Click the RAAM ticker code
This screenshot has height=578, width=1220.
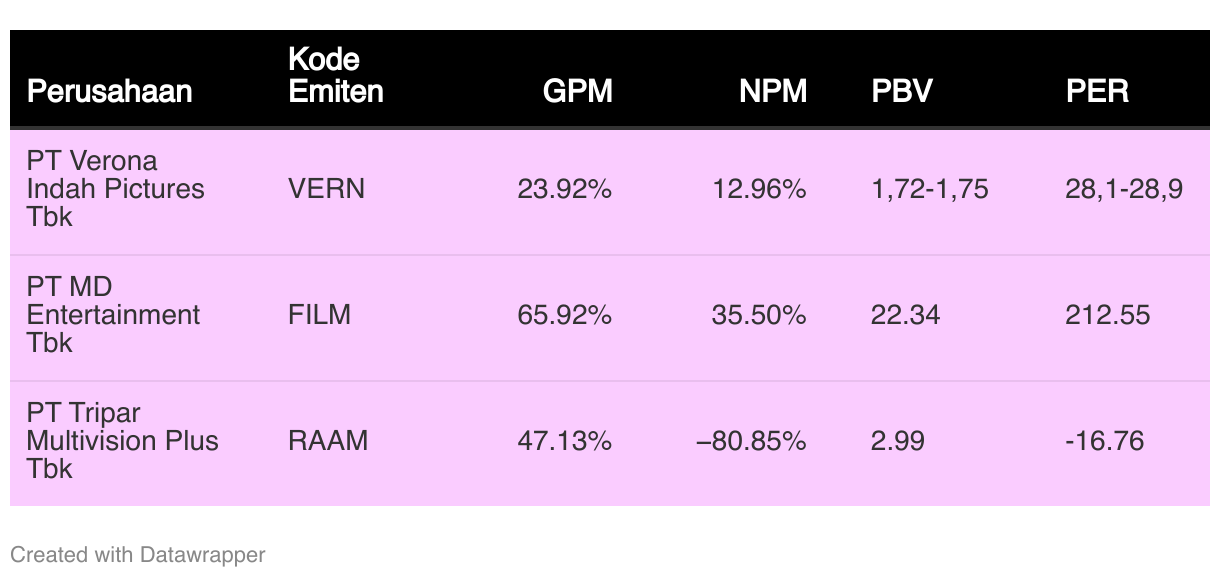click(x=328, y=441)
